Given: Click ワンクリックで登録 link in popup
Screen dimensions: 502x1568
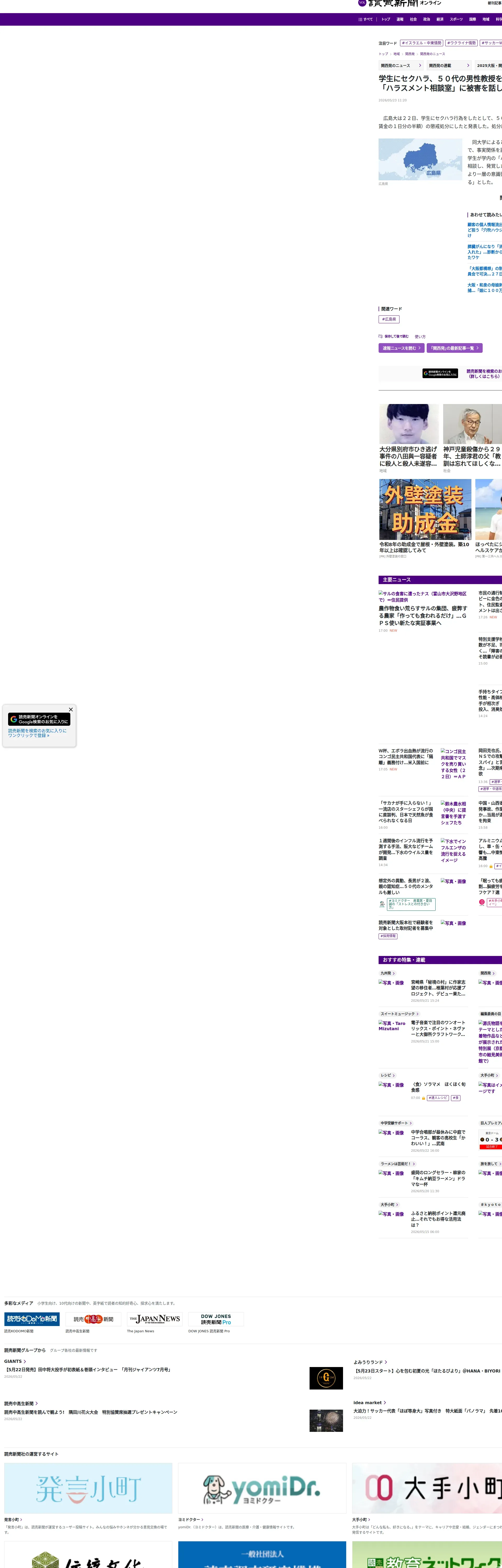Looking at the screenshot, I should pyautogui.click(x=29, y=735).
